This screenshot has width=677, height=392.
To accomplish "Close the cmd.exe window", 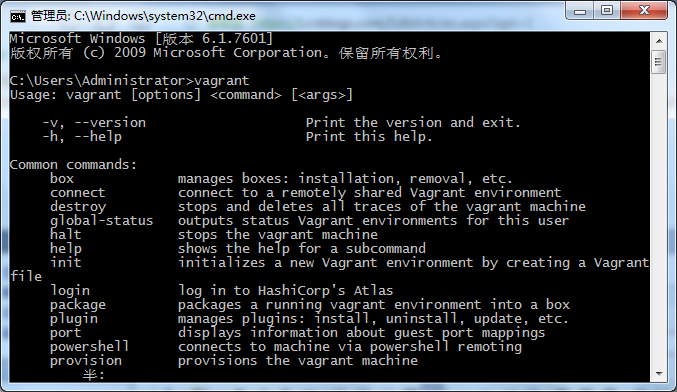I will (644, 11).
